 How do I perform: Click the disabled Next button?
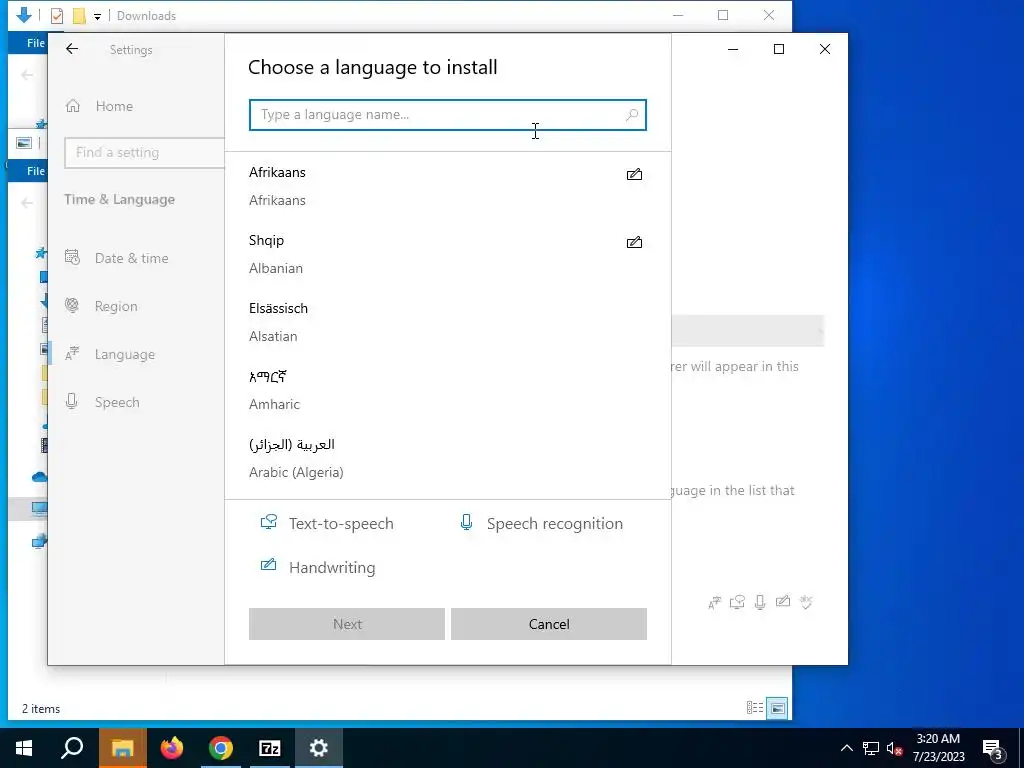347,624
